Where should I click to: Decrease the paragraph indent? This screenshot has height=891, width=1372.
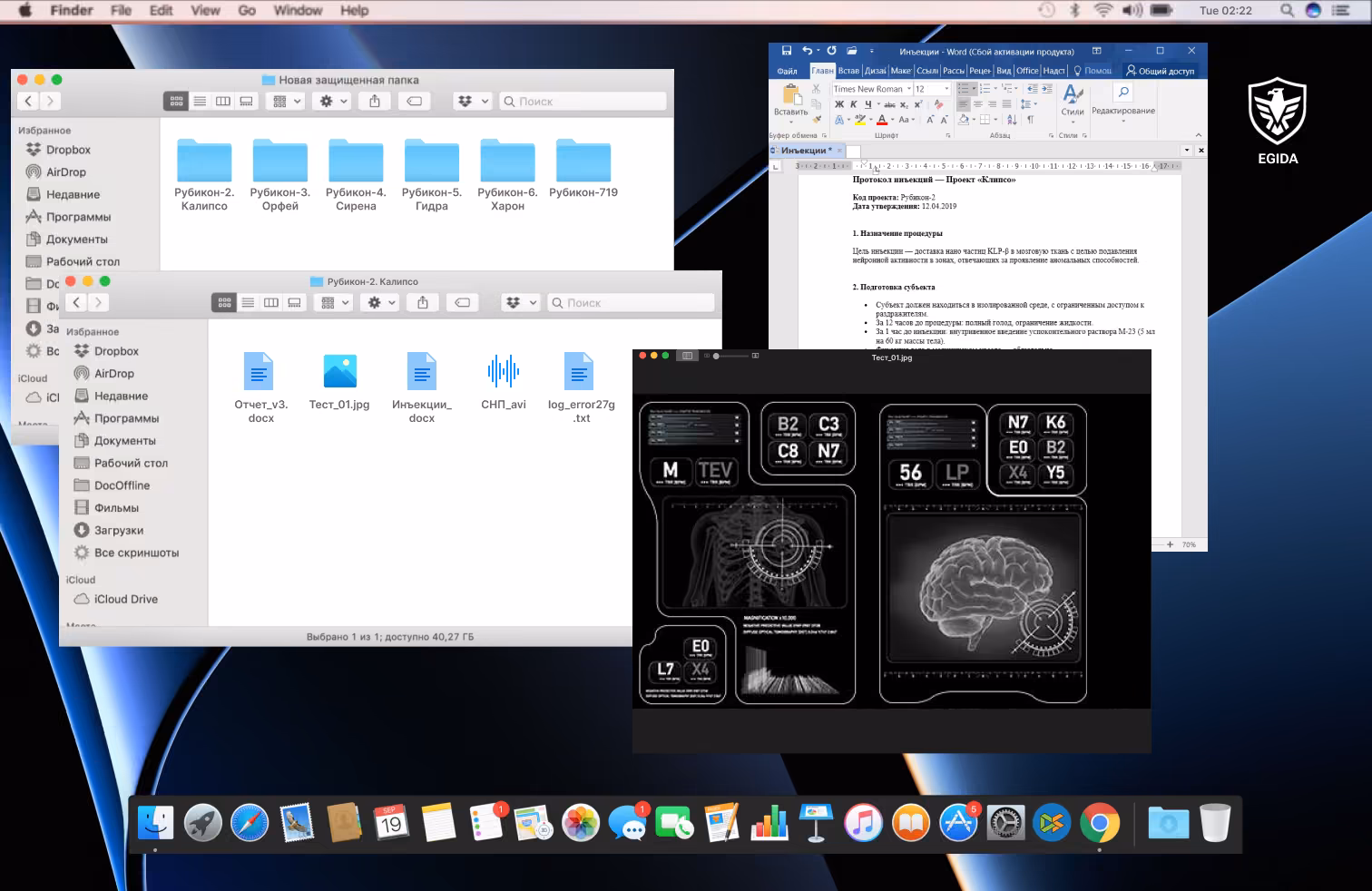click(x=1032, y=89)
